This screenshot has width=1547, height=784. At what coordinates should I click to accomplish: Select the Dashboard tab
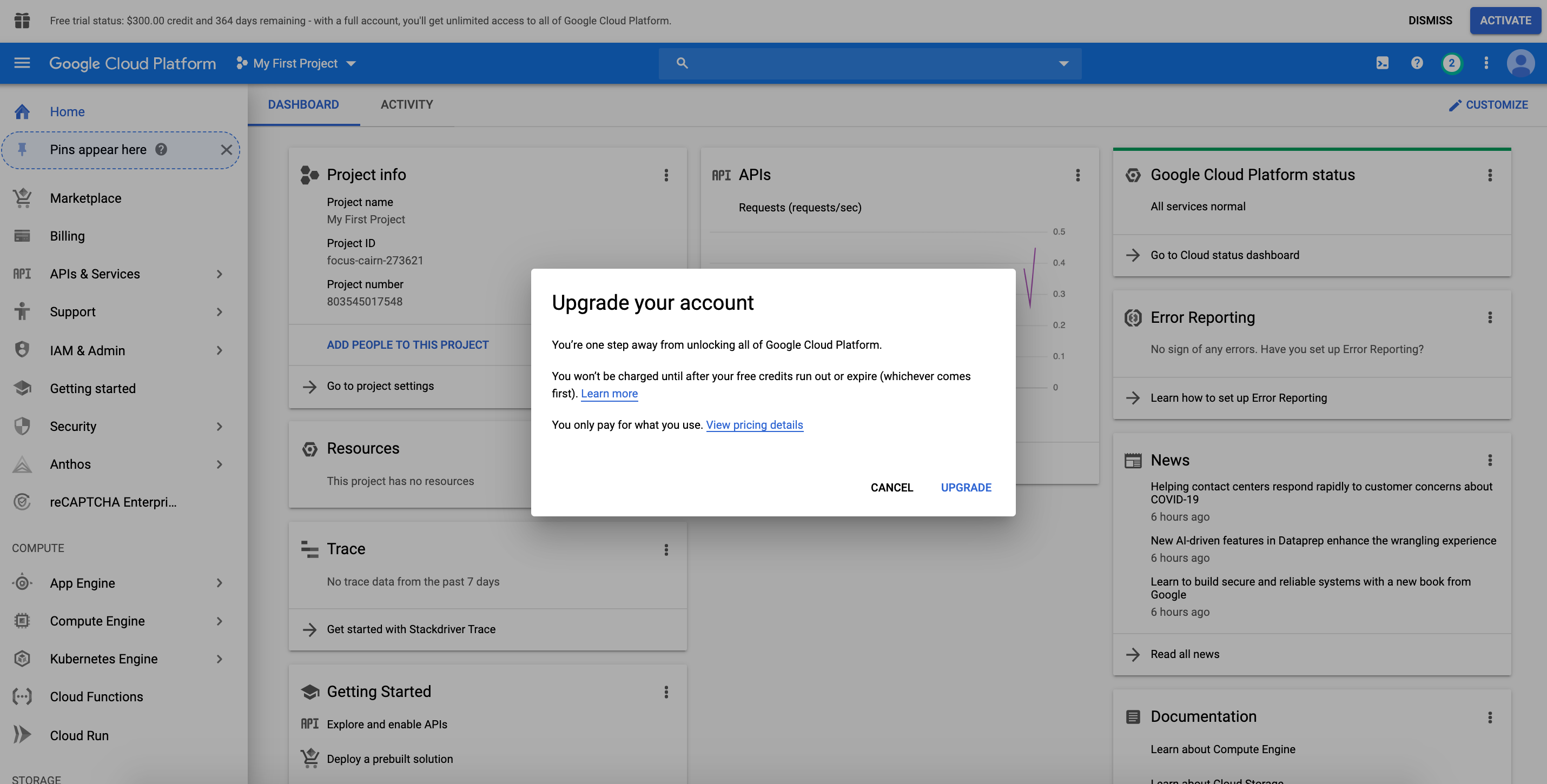pos(303,104)
